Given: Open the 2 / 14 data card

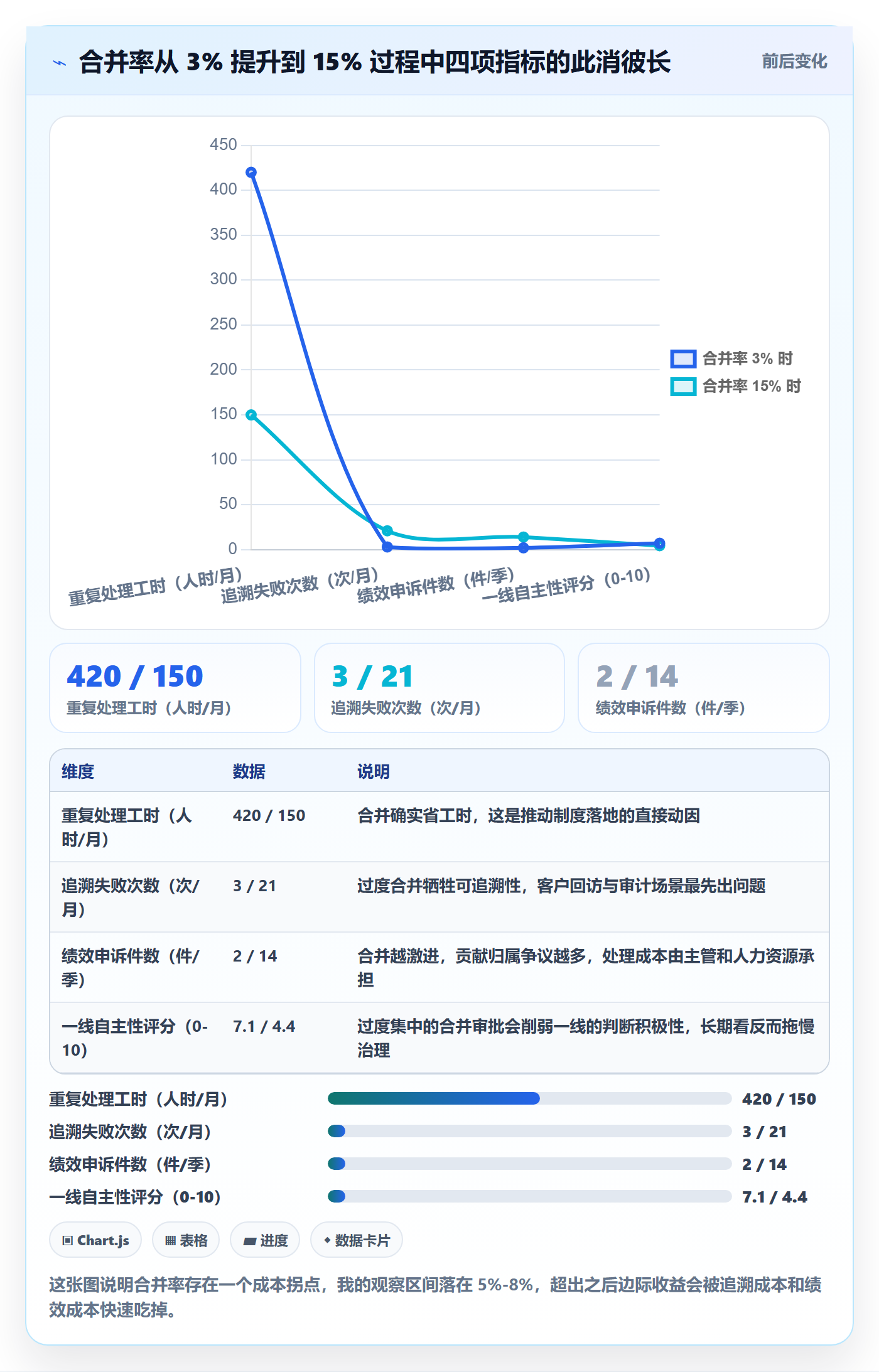Looking at the screenshot, I should tap(704, 688).
